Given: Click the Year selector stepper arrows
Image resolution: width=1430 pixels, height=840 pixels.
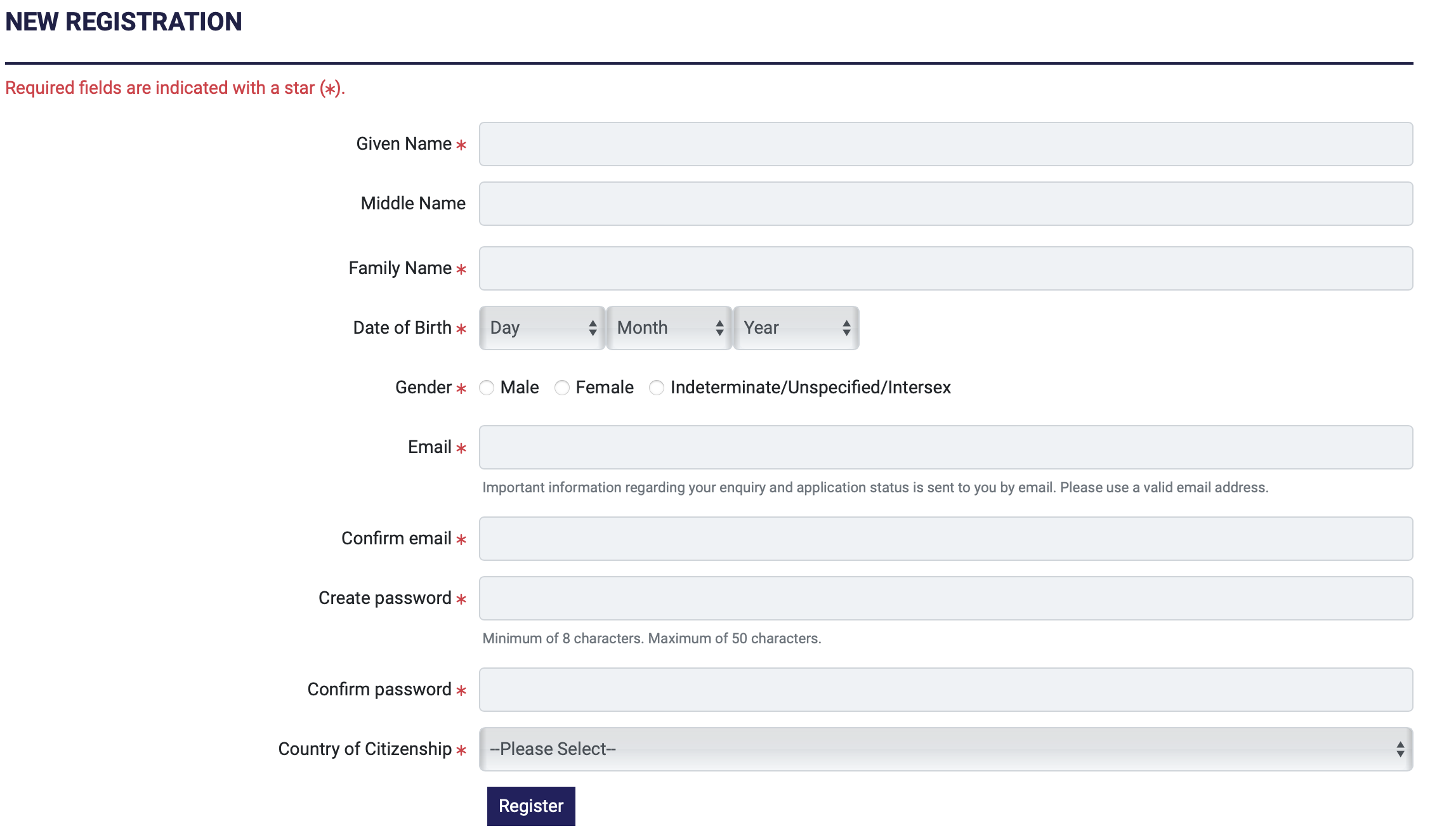Looking at the screenshot, I should pyautogui.click(x=846, y=328).
